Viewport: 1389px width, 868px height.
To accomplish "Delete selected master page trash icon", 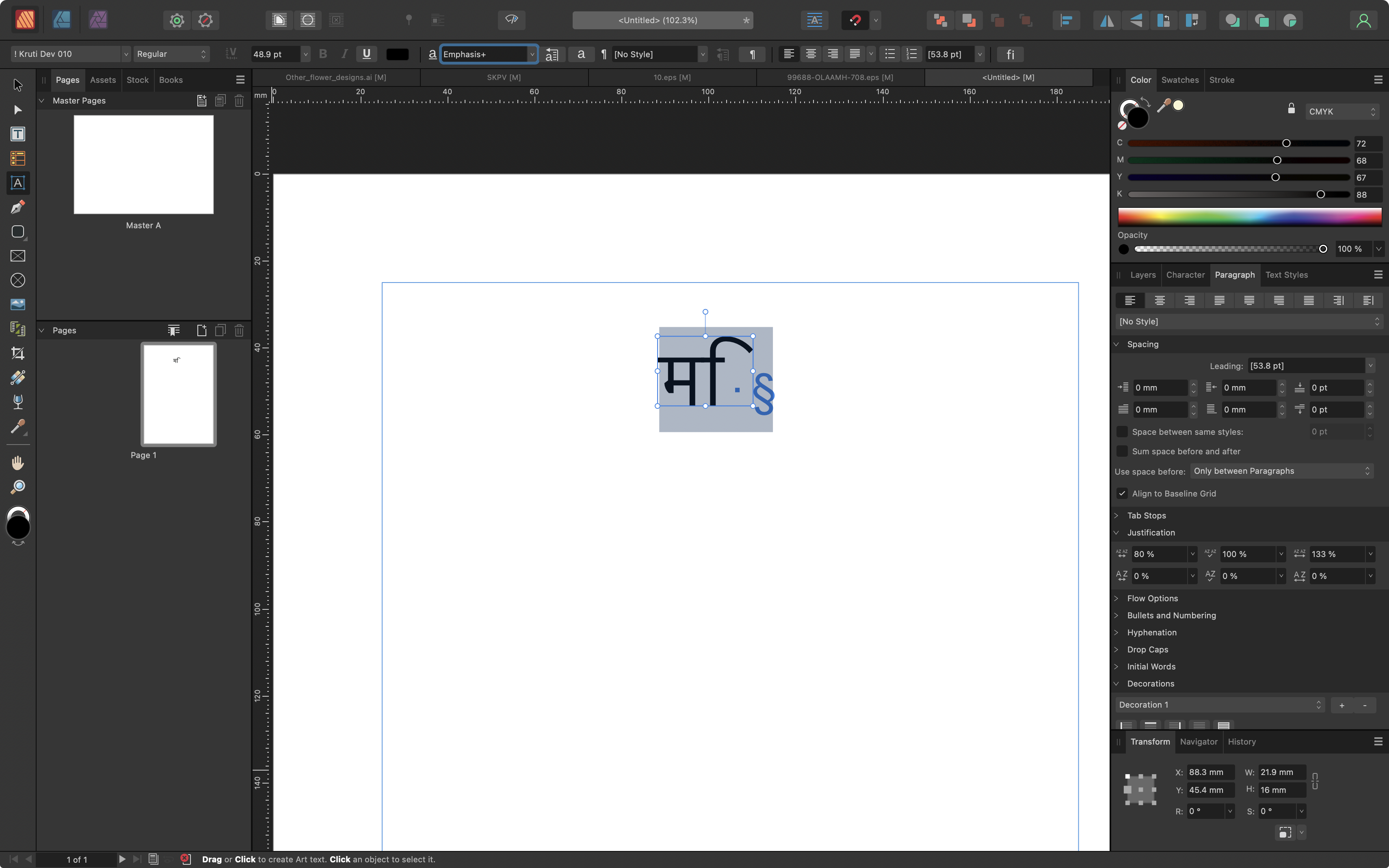I will tap(239, 101).
